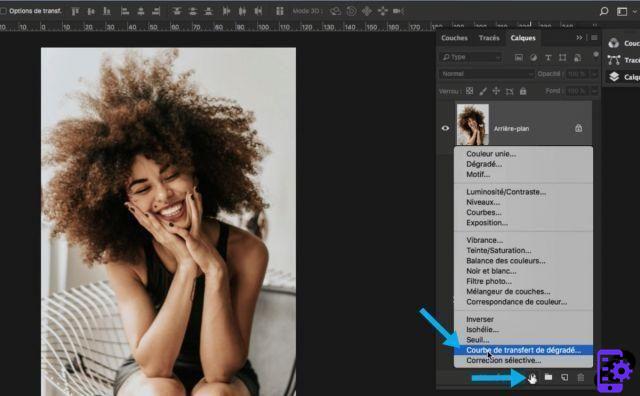Open the workspace switcher icon
Viewport: 640px width, 396px height.
[622, 11]
